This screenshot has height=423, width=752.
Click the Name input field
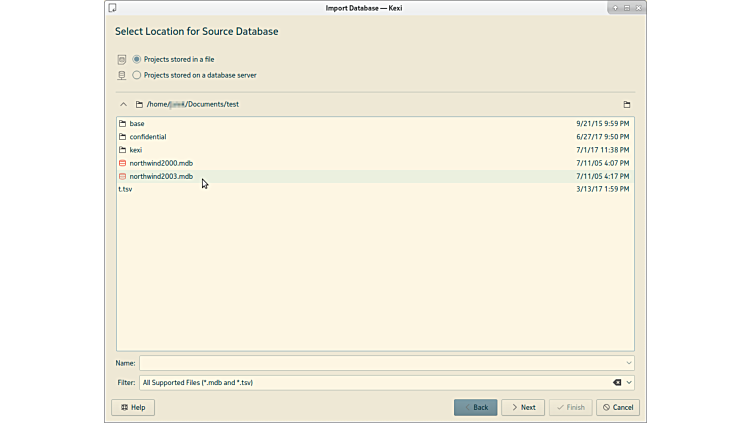[380, 363]
